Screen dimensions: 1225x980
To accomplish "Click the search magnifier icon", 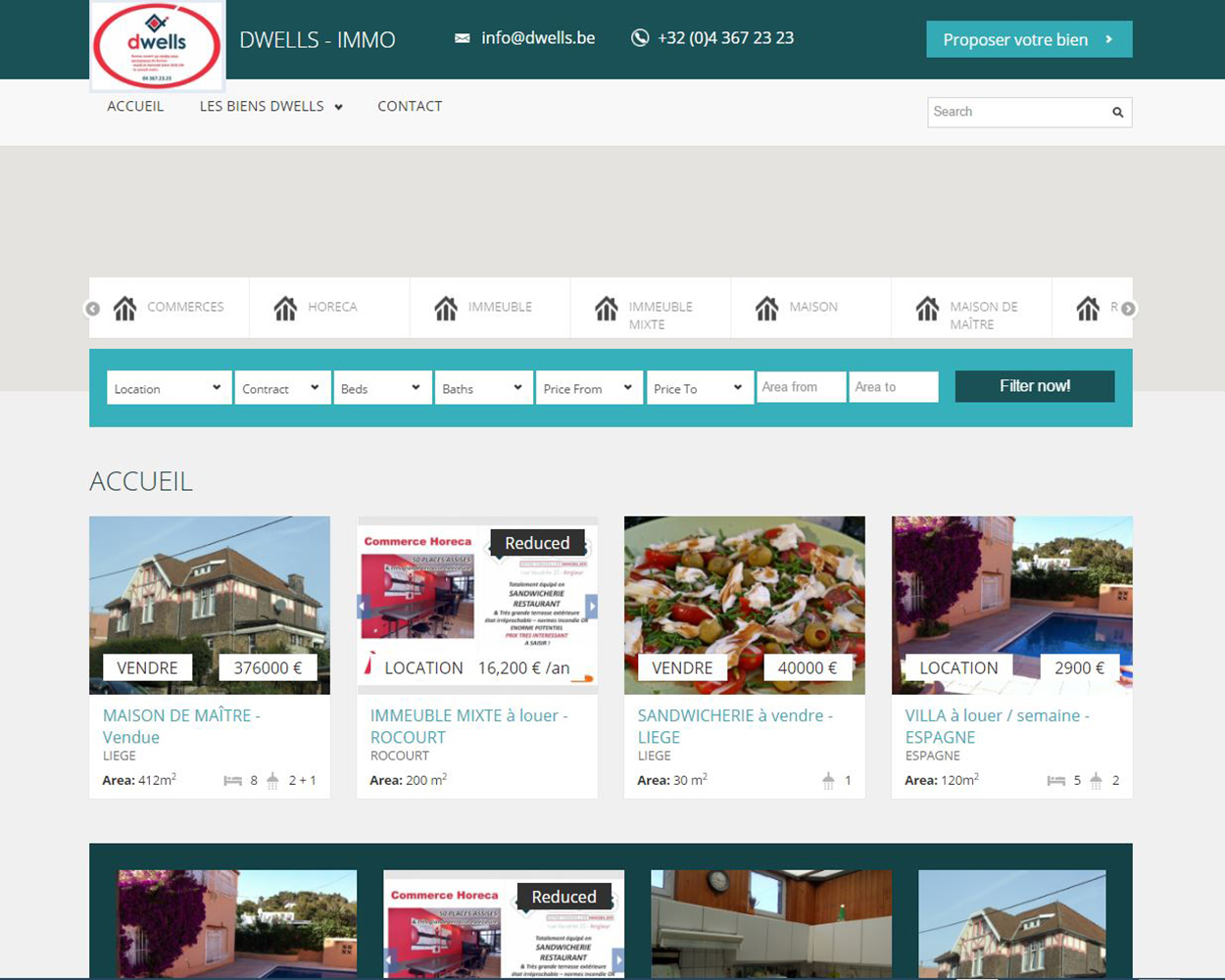I will [1117, 113].
